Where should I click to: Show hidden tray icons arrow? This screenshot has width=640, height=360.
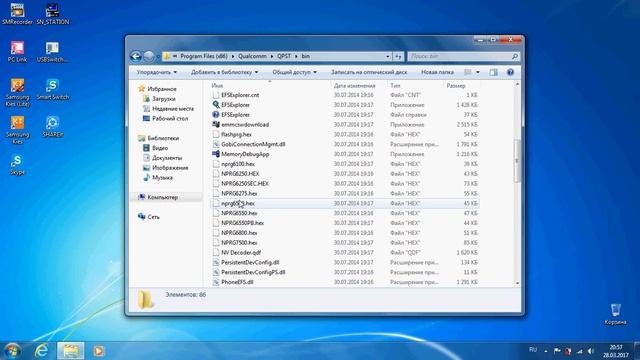[546, 351]
